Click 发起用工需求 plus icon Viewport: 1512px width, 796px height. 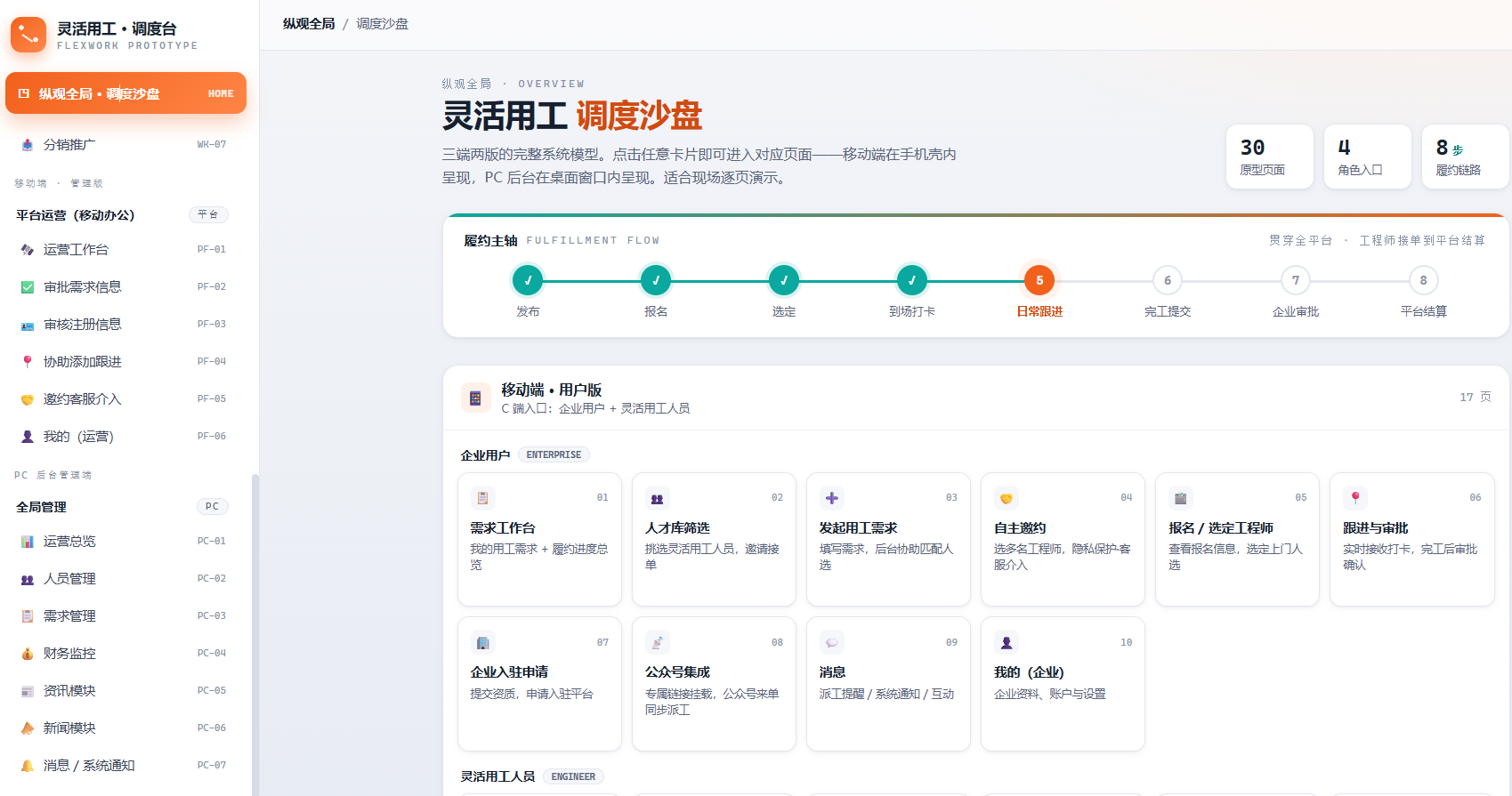[x=831, y=498]
